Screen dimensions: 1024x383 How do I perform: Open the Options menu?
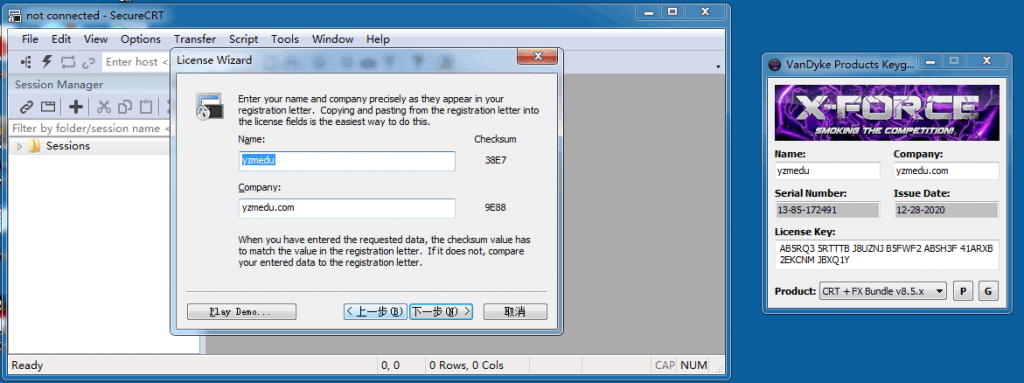coord(140,39)
